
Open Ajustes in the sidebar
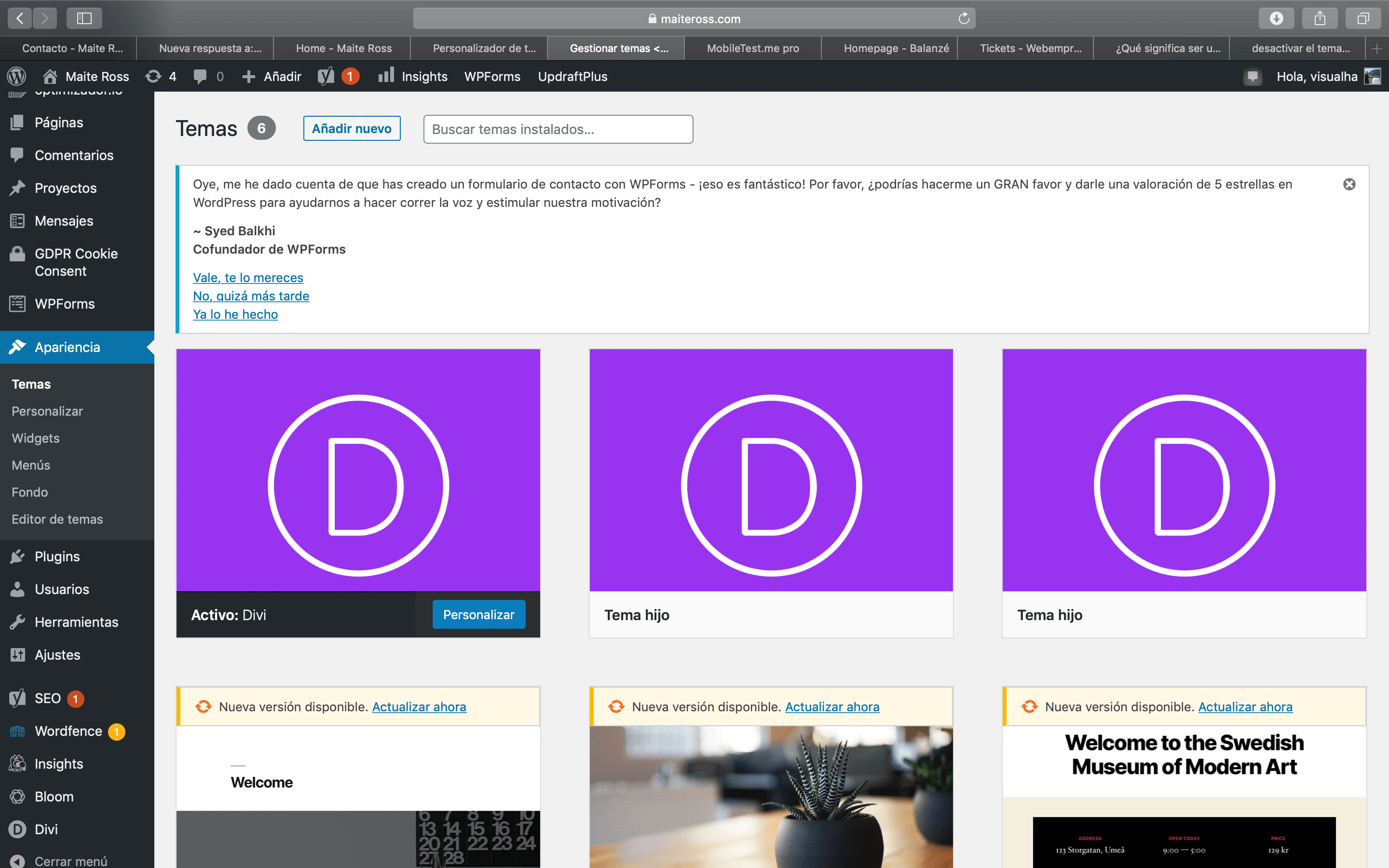[x=57, y=654]
